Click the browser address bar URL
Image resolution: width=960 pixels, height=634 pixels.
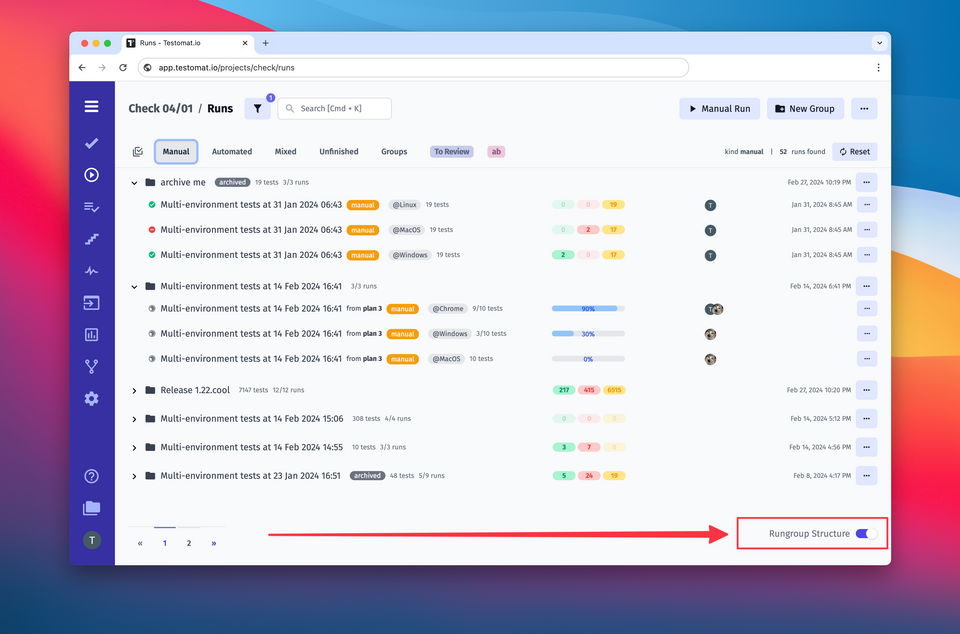413,67
